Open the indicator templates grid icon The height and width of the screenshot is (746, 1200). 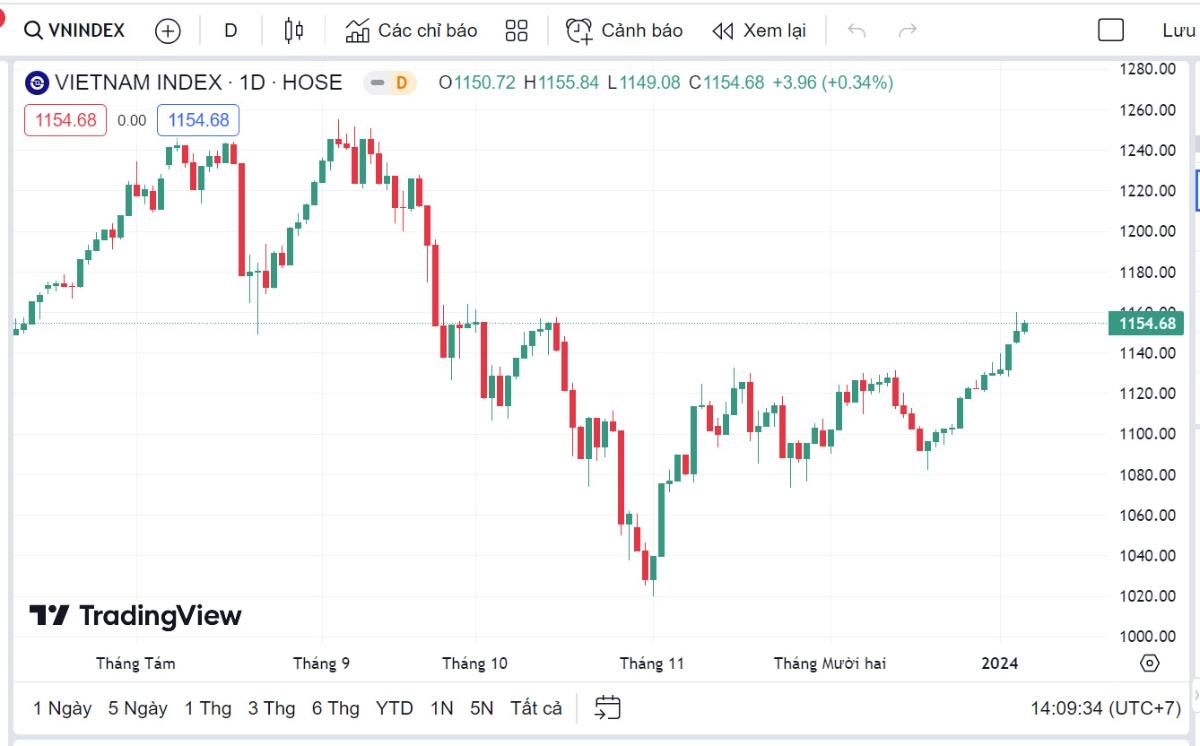516,31
